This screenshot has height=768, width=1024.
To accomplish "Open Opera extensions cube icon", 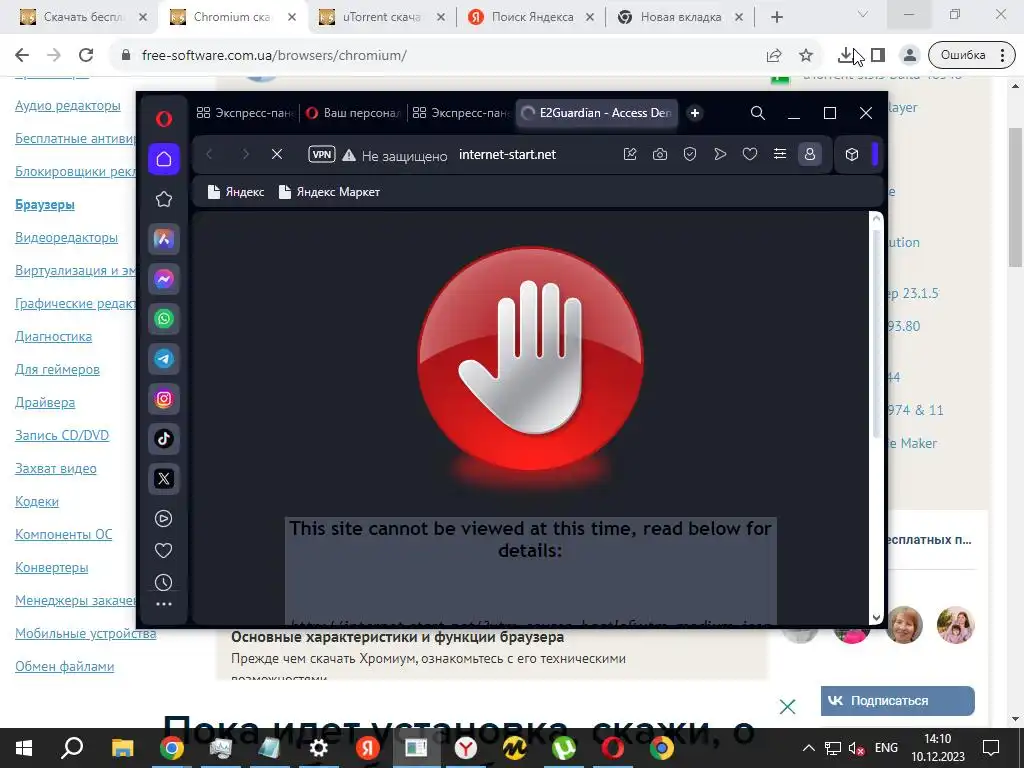I will coord(852,154).
